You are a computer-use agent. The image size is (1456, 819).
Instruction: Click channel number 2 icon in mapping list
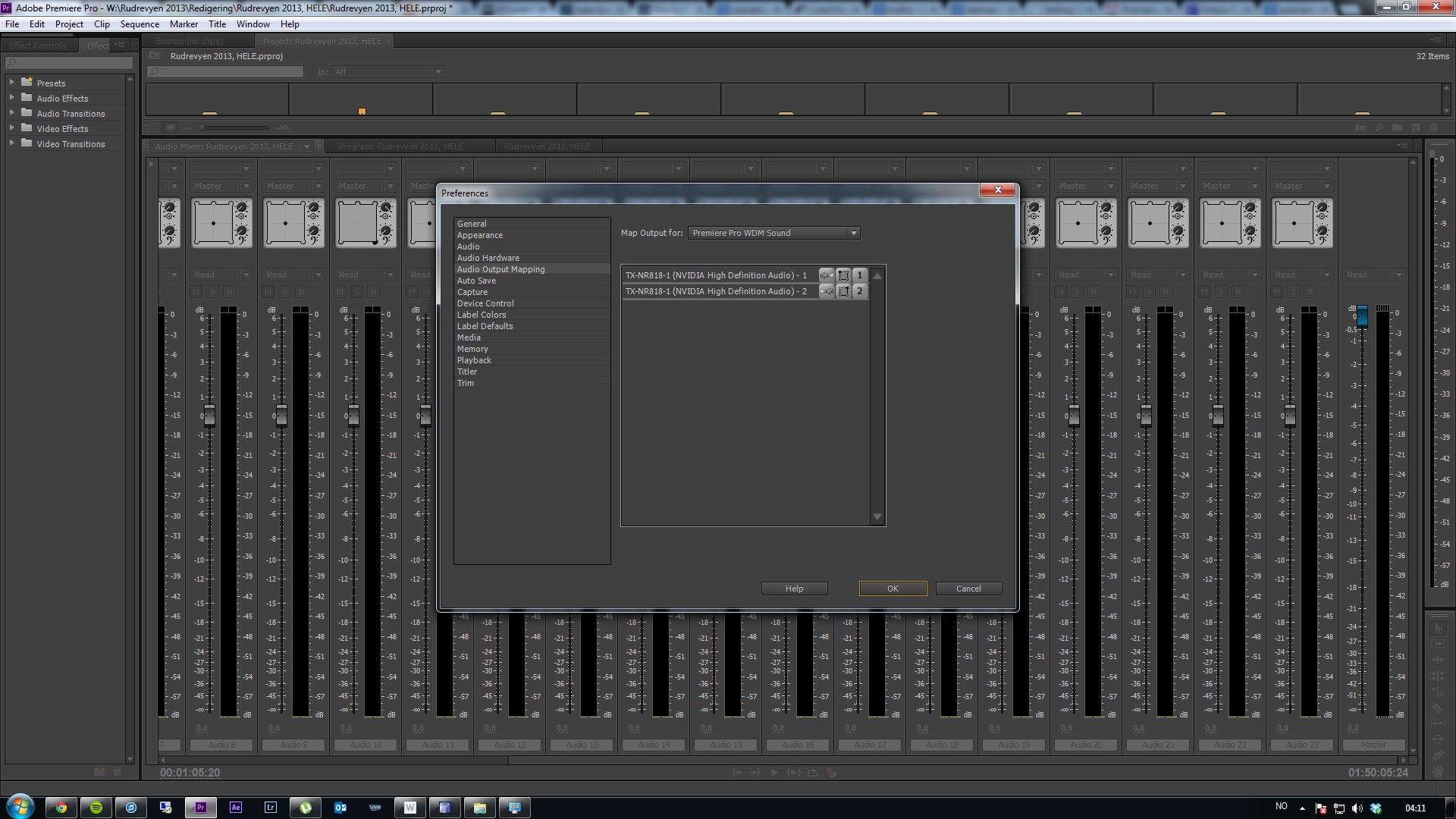859,291
